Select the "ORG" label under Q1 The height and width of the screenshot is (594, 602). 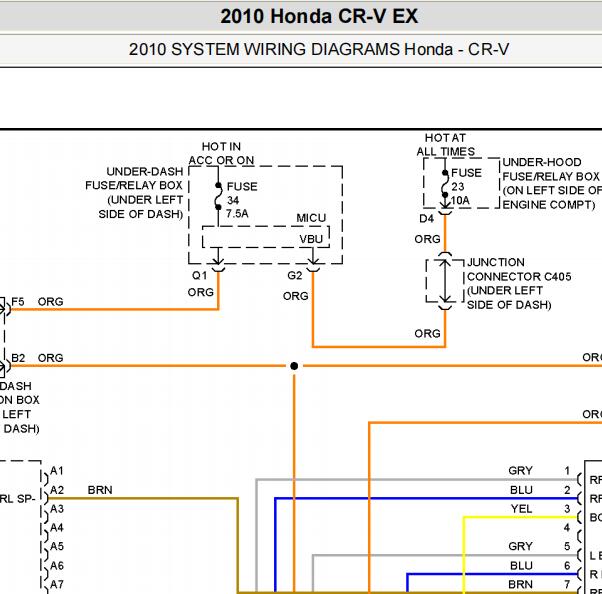[200, 293]
